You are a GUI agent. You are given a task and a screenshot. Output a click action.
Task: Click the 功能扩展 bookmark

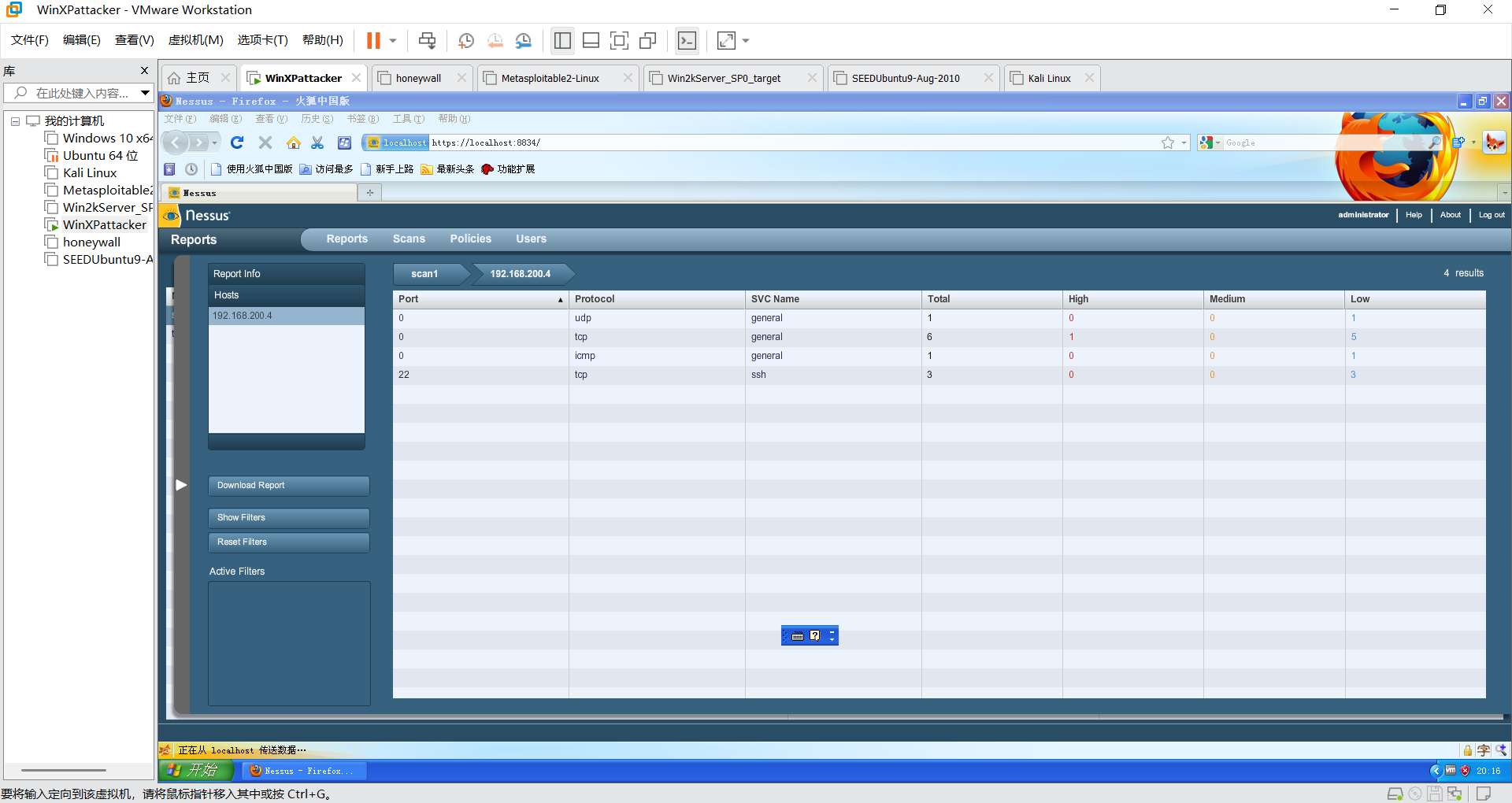coord(508,169)
